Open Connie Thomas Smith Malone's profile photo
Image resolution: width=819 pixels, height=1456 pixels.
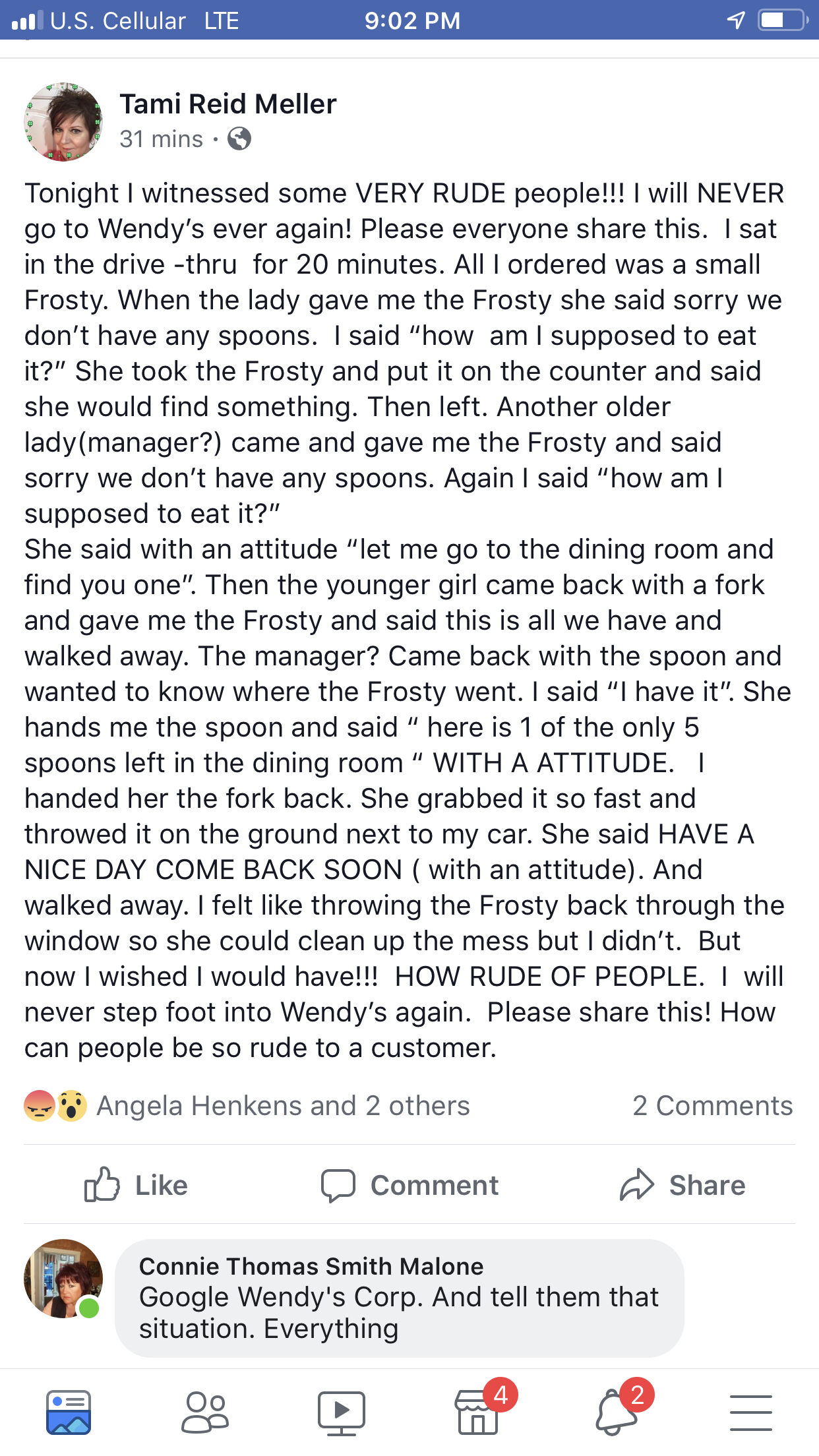point(63,1279)
